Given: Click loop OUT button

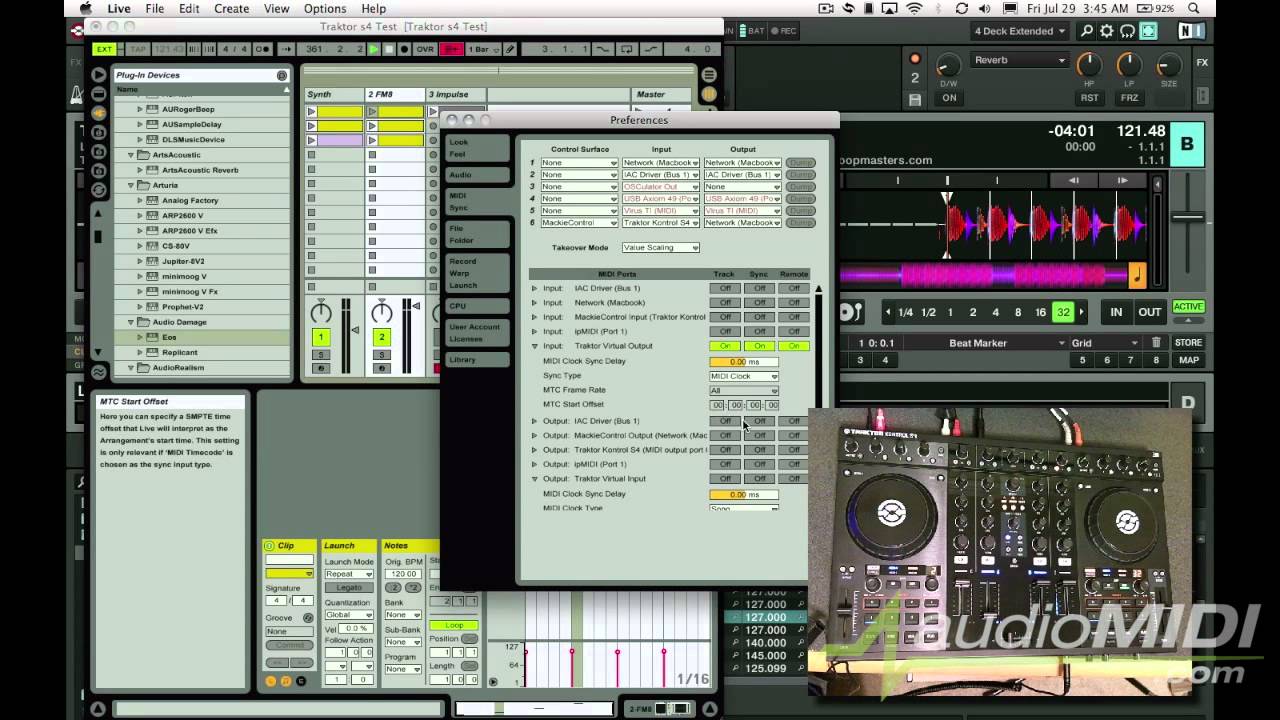Looking at the screenshot, I should [x=1150, y=312].
